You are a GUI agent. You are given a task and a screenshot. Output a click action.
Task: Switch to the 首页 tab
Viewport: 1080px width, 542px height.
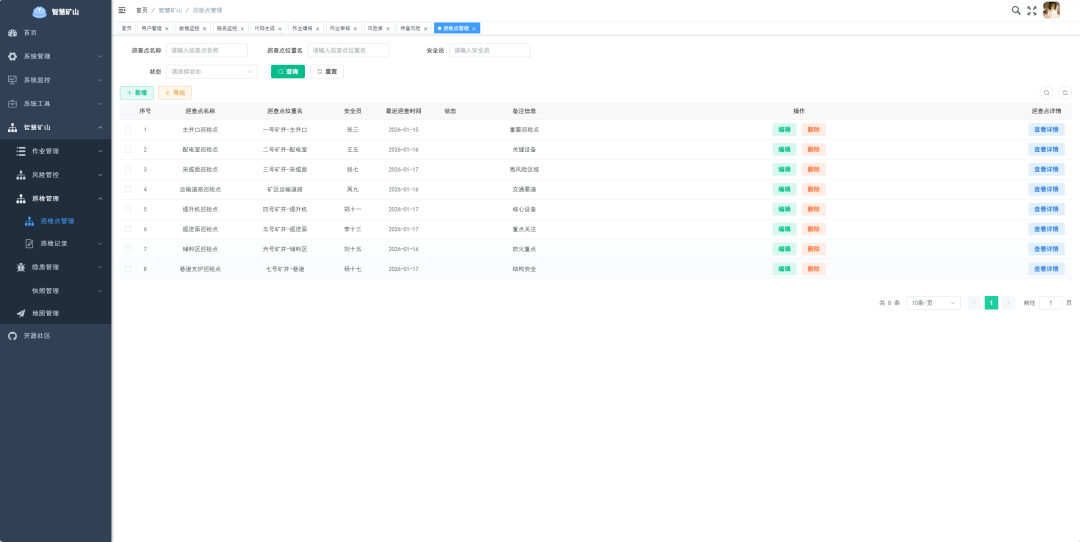[x=126, y=29]
